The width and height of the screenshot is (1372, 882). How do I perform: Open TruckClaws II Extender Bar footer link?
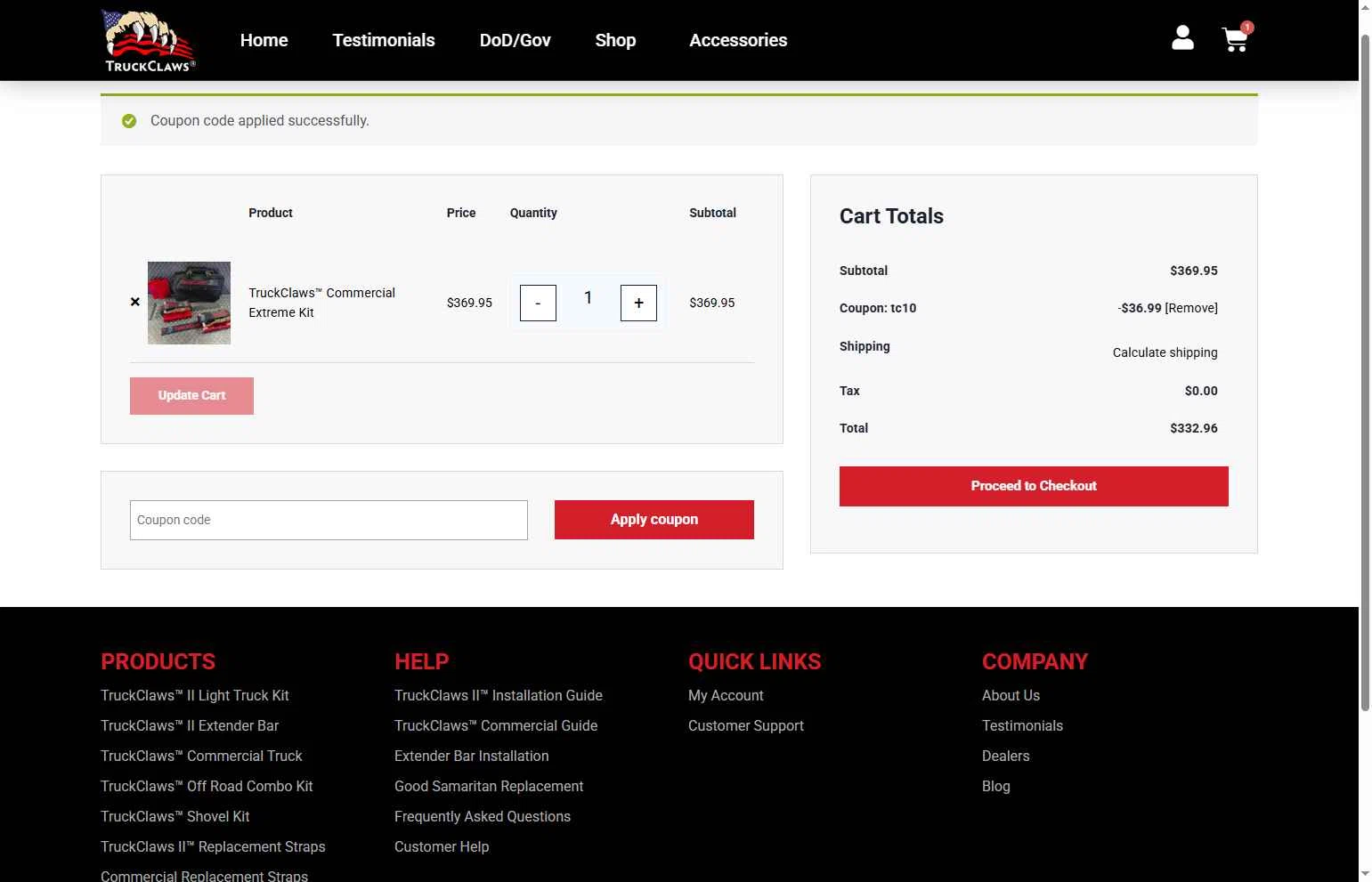(x=190, y=726)
